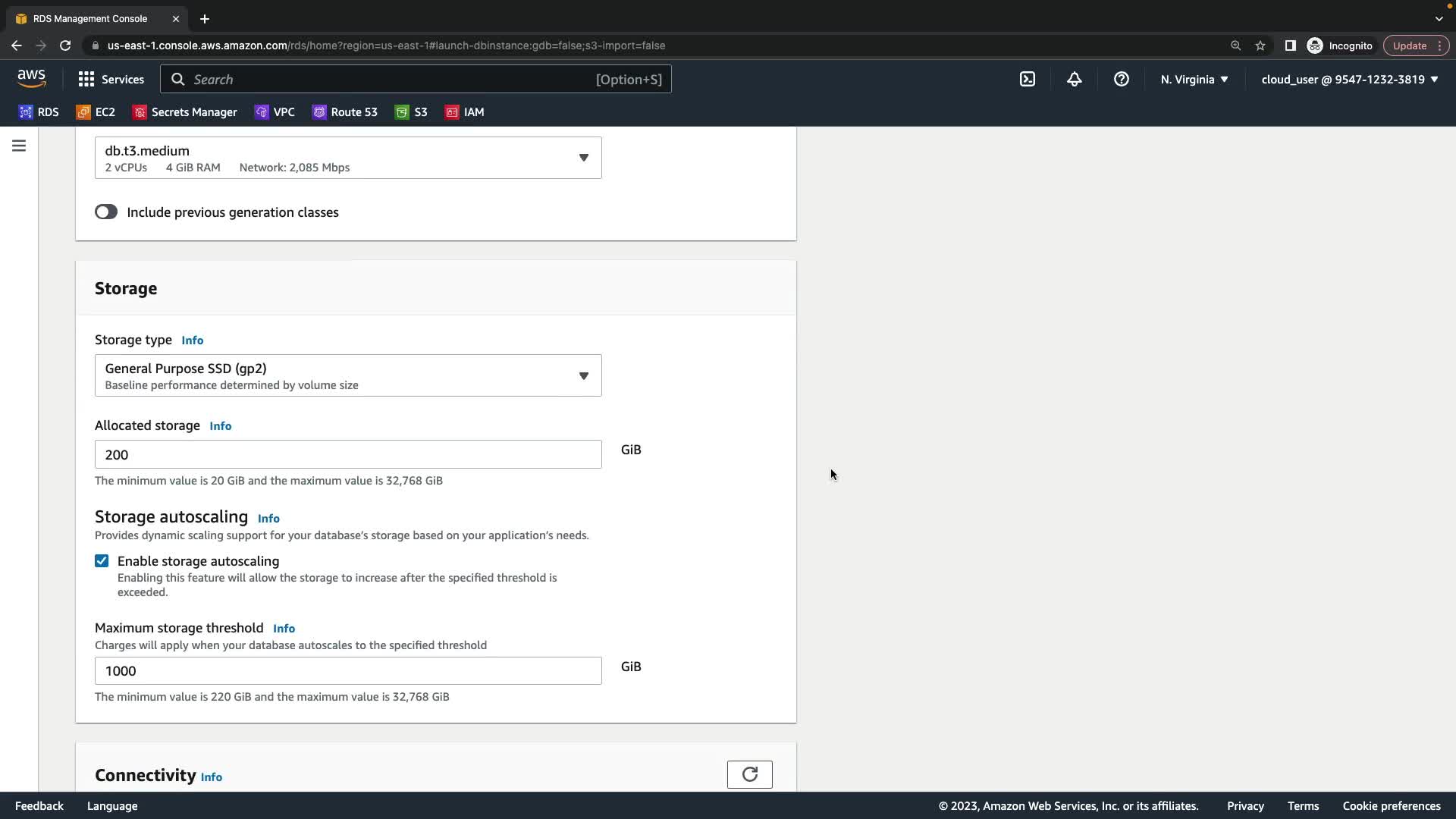Image resolution: width=1456 pixels, height=819 pixels.
Task: Click the Maximum storage threshold field
Action: (348, 671)
